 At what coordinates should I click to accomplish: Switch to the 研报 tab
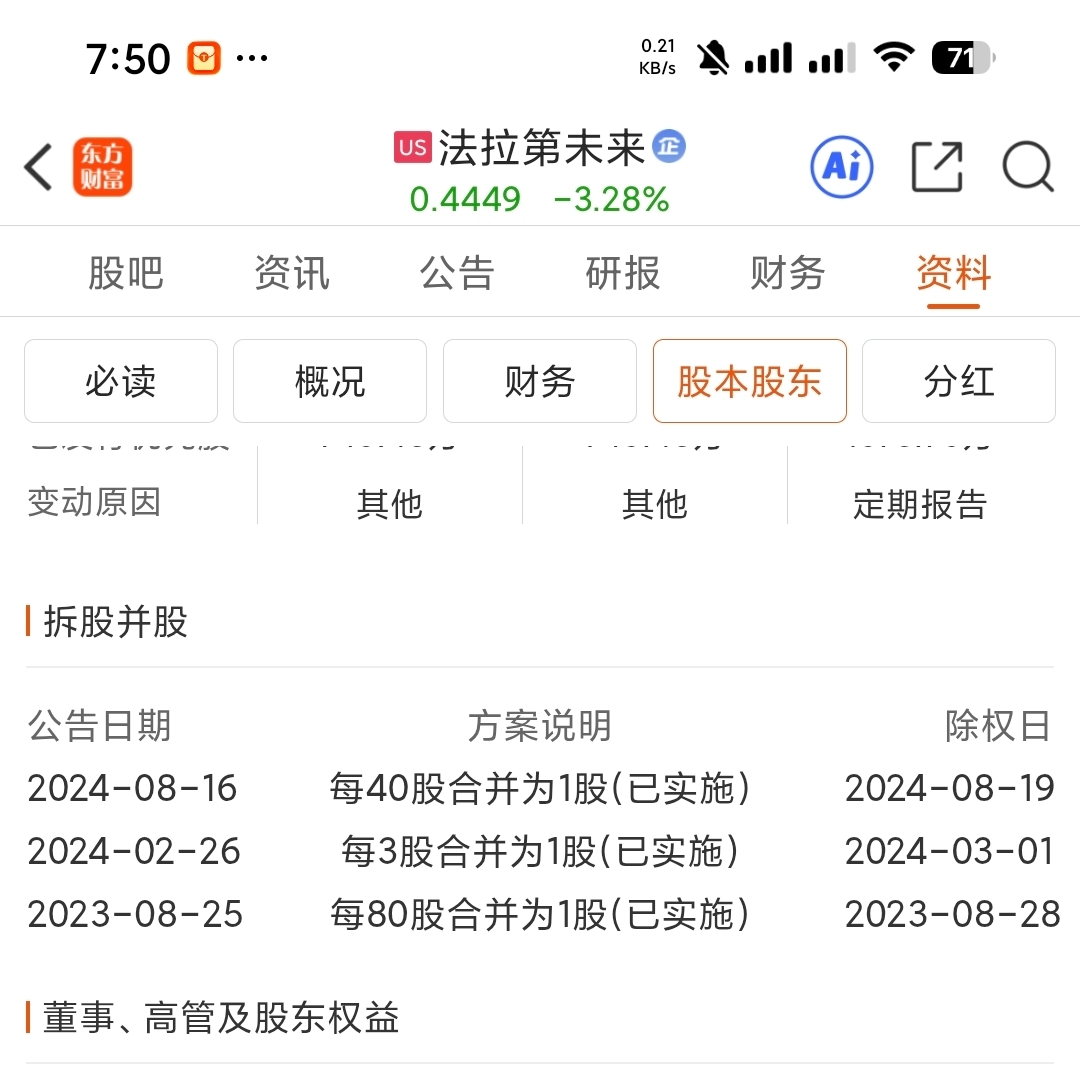(623, 273)
